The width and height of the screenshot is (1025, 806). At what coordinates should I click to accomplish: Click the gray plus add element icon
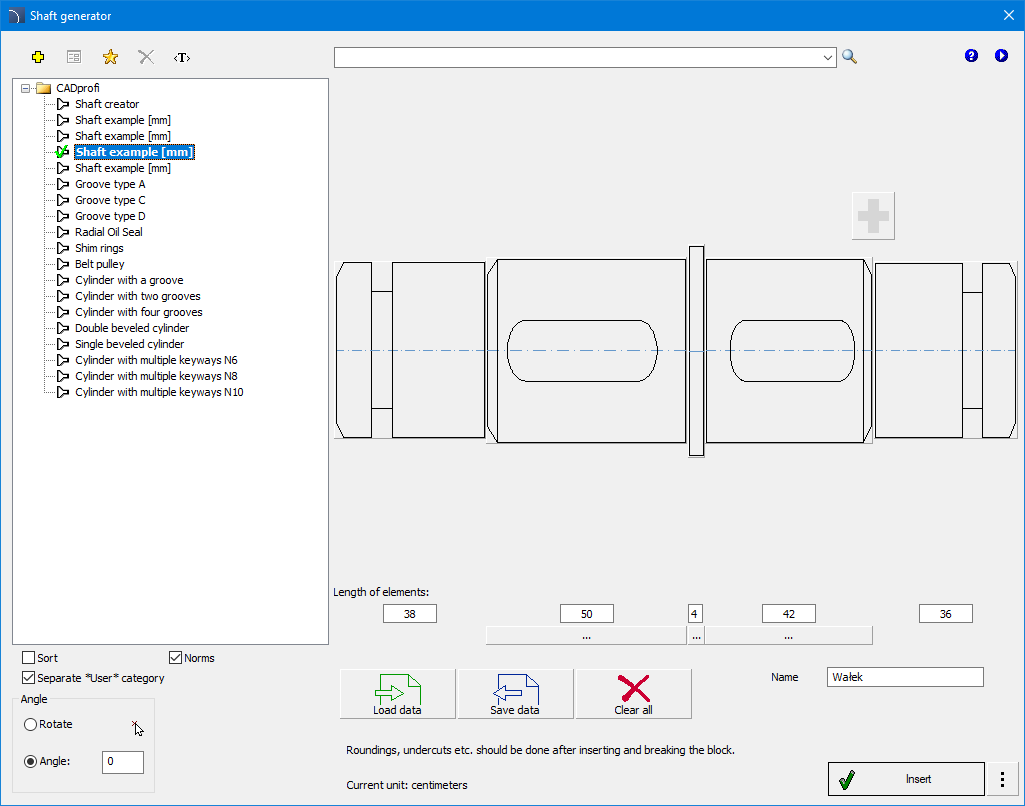click(873, 216)
